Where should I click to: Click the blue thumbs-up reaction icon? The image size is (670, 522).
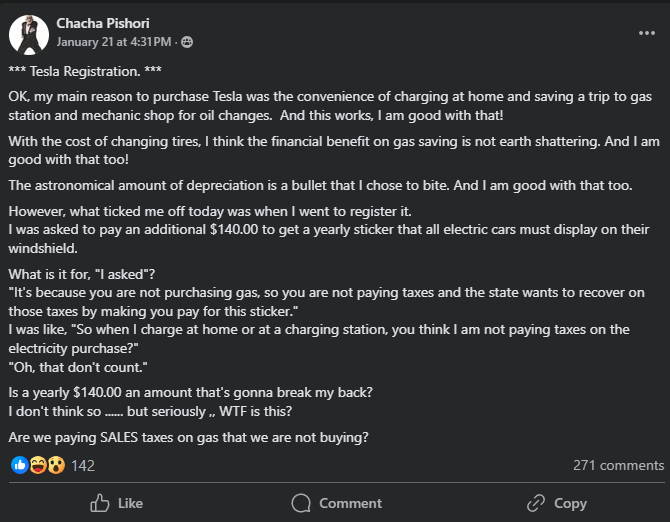pyautogui.click(x=19, y=465)
